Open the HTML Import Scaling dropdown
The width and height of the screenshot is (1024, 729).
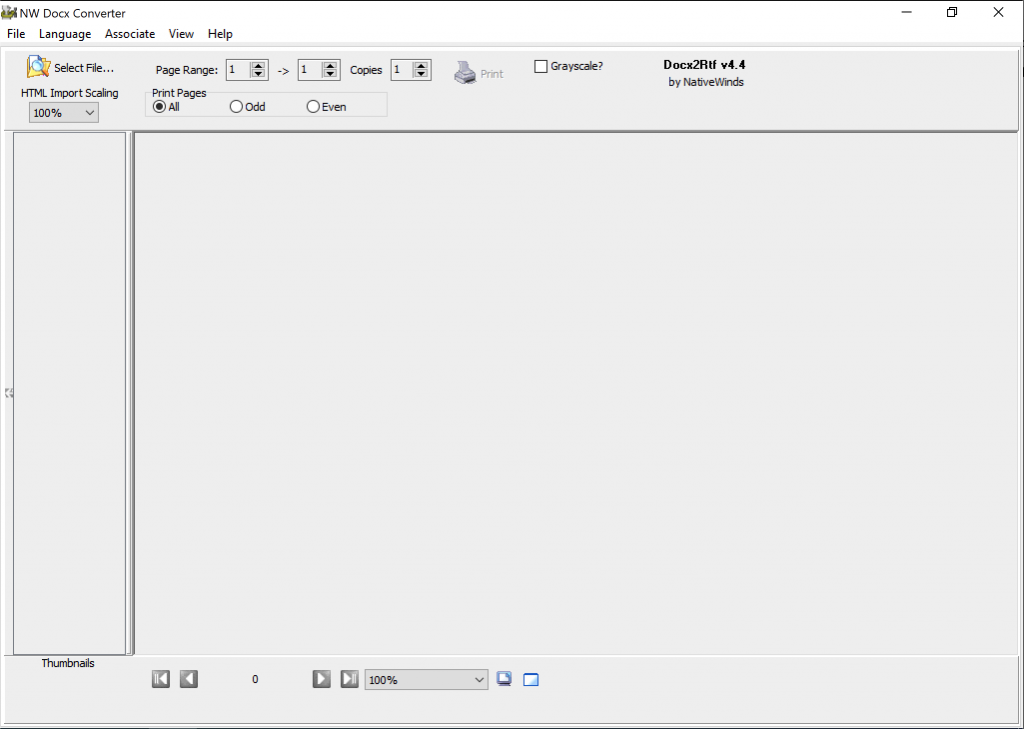(x=64, y=113)
